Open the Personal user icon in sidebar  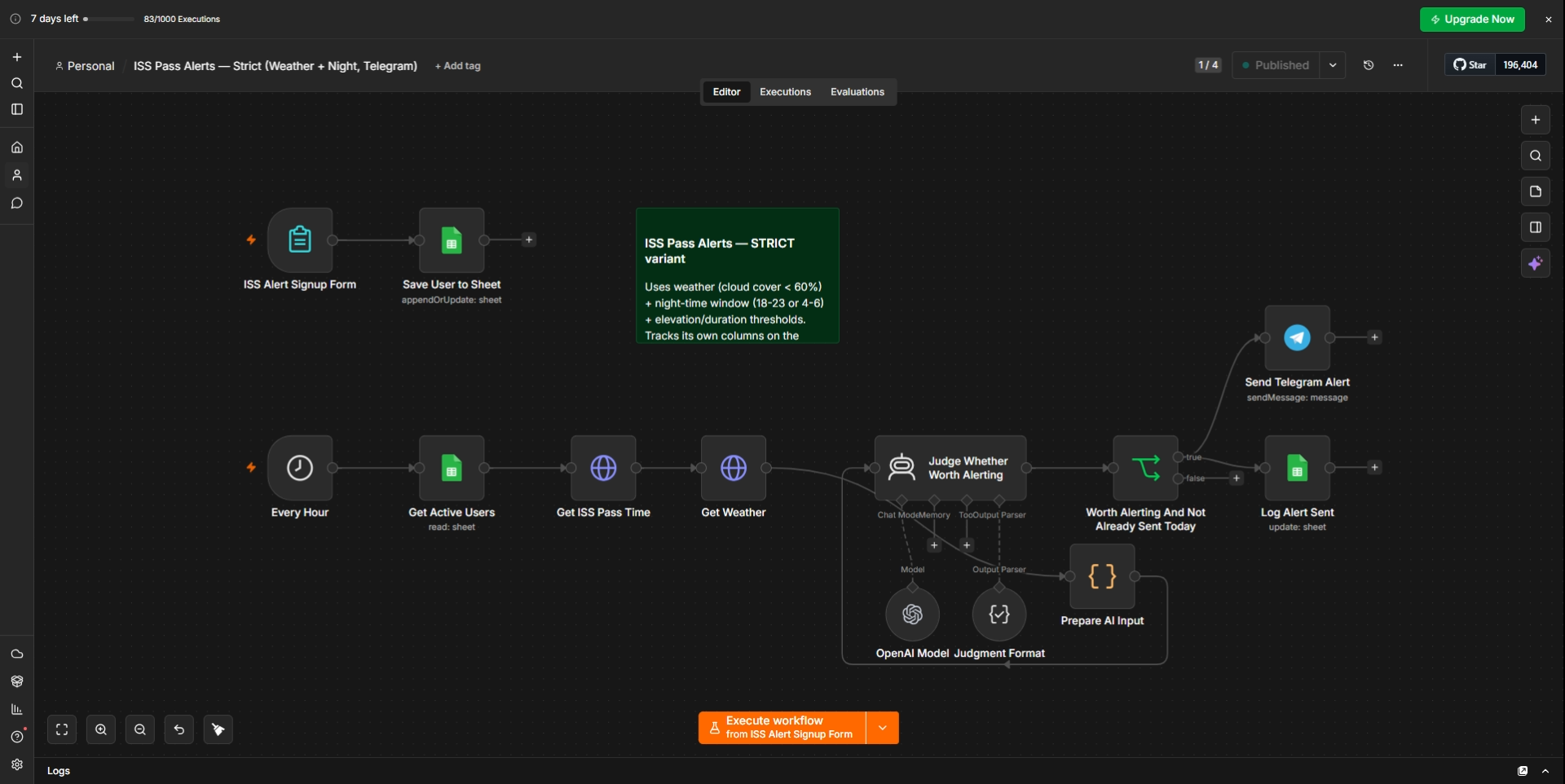click(x=17, y=175)
